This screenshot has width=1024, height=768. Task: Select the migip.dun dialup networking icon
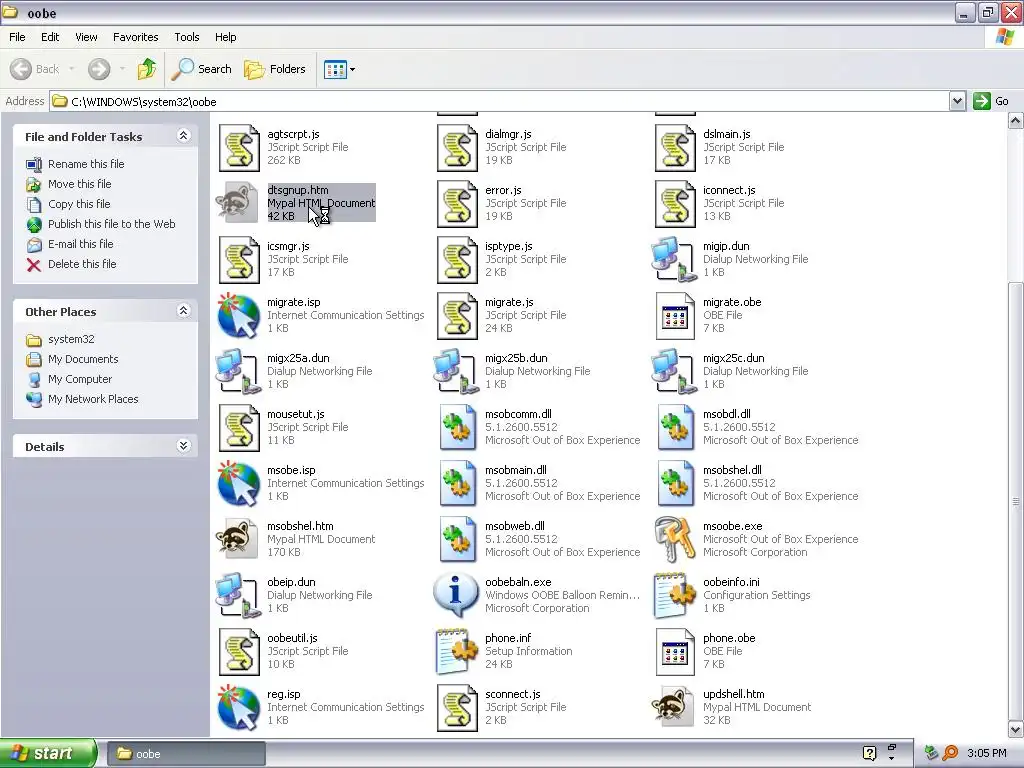pyautogui.click(x=675, y=260)
